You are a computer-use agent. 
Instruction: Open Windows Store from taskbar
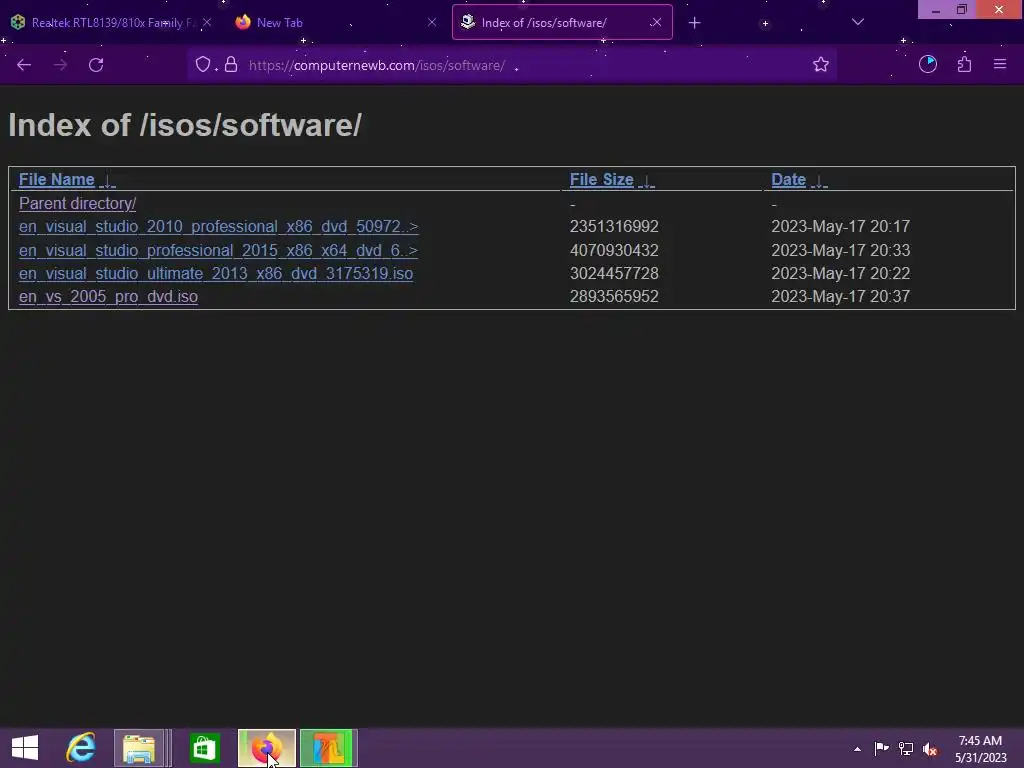204,748
